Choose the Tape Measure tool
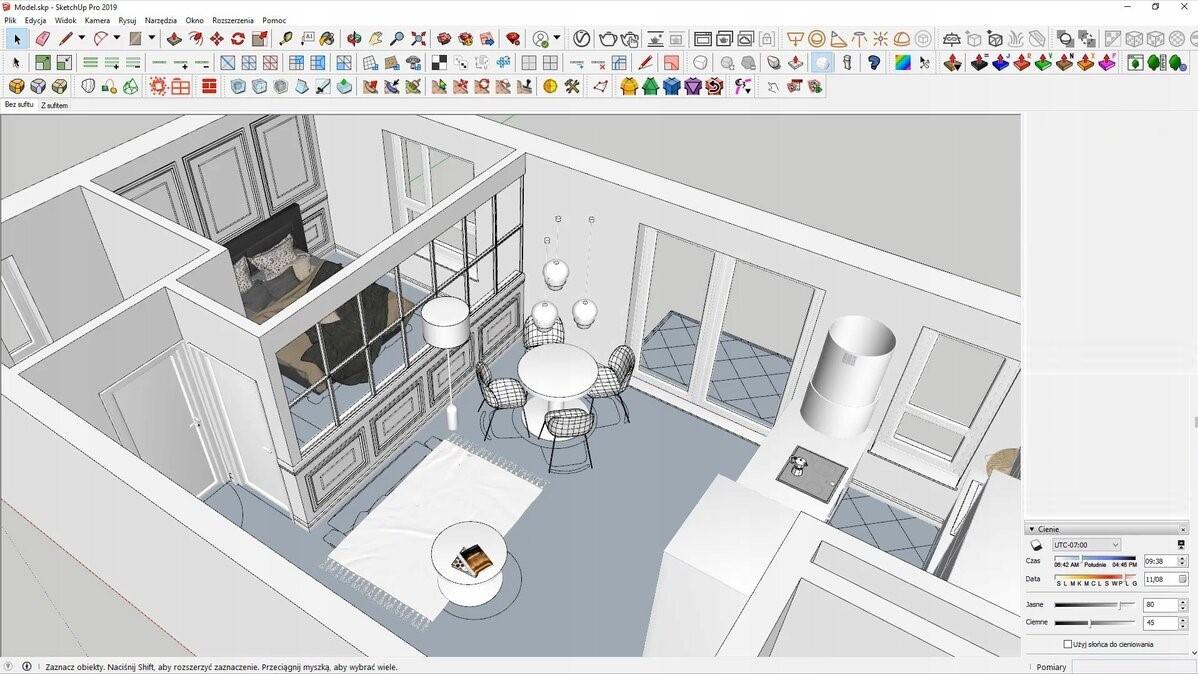This screenshot has height=674, width=1198. (286, 38)
